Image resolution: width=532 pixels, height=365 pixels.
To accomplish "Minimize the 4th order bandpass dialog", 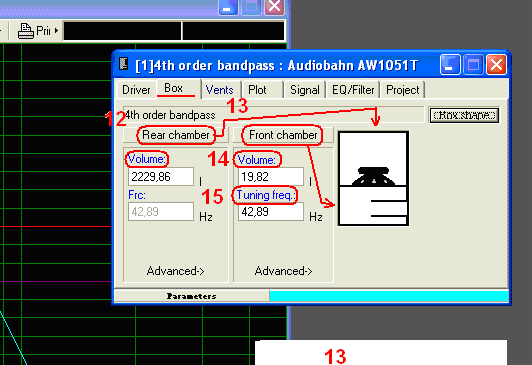I will (450, 64).
